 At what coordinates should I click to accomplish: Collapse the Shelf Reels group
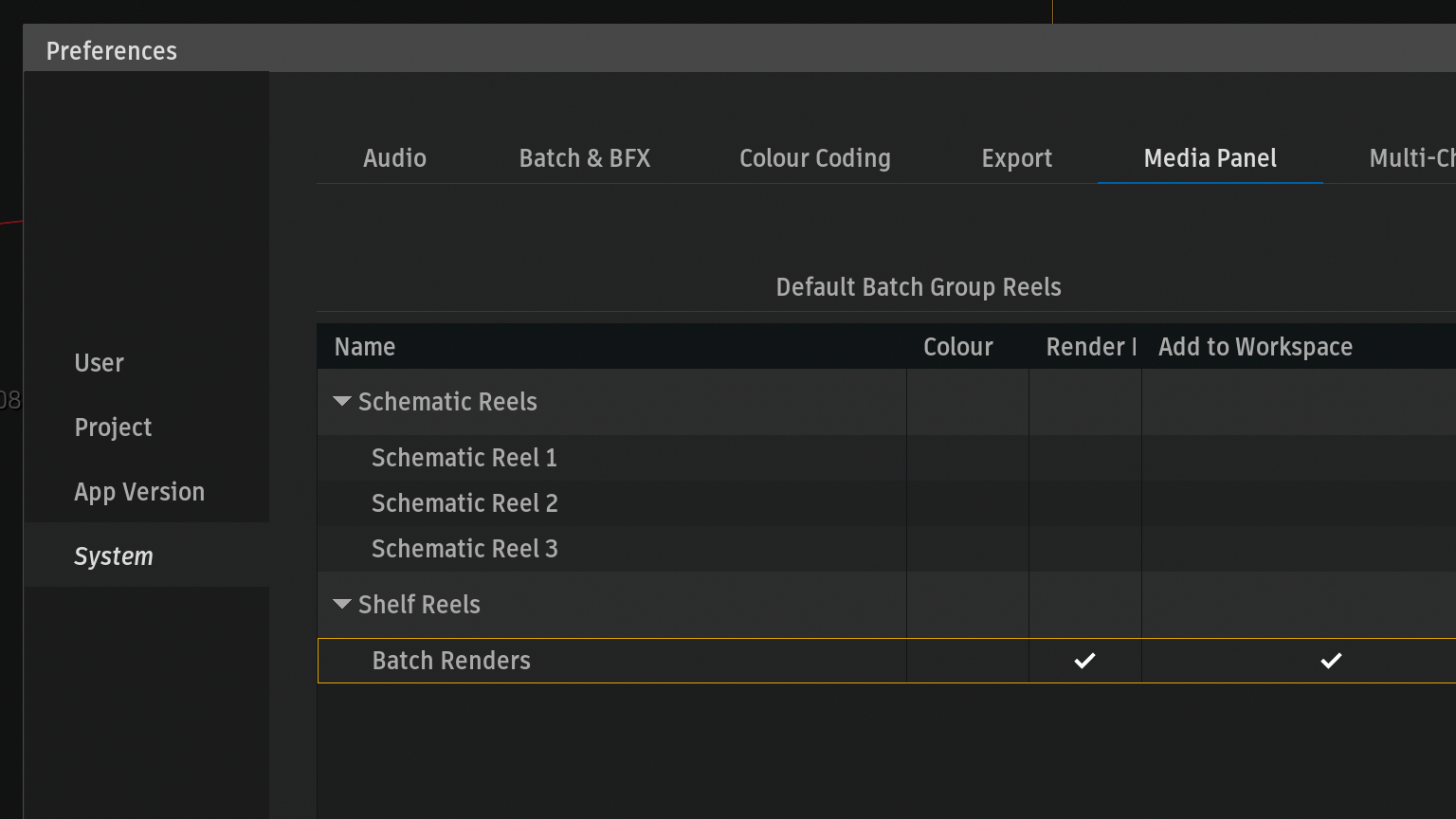tap(342, 605)
